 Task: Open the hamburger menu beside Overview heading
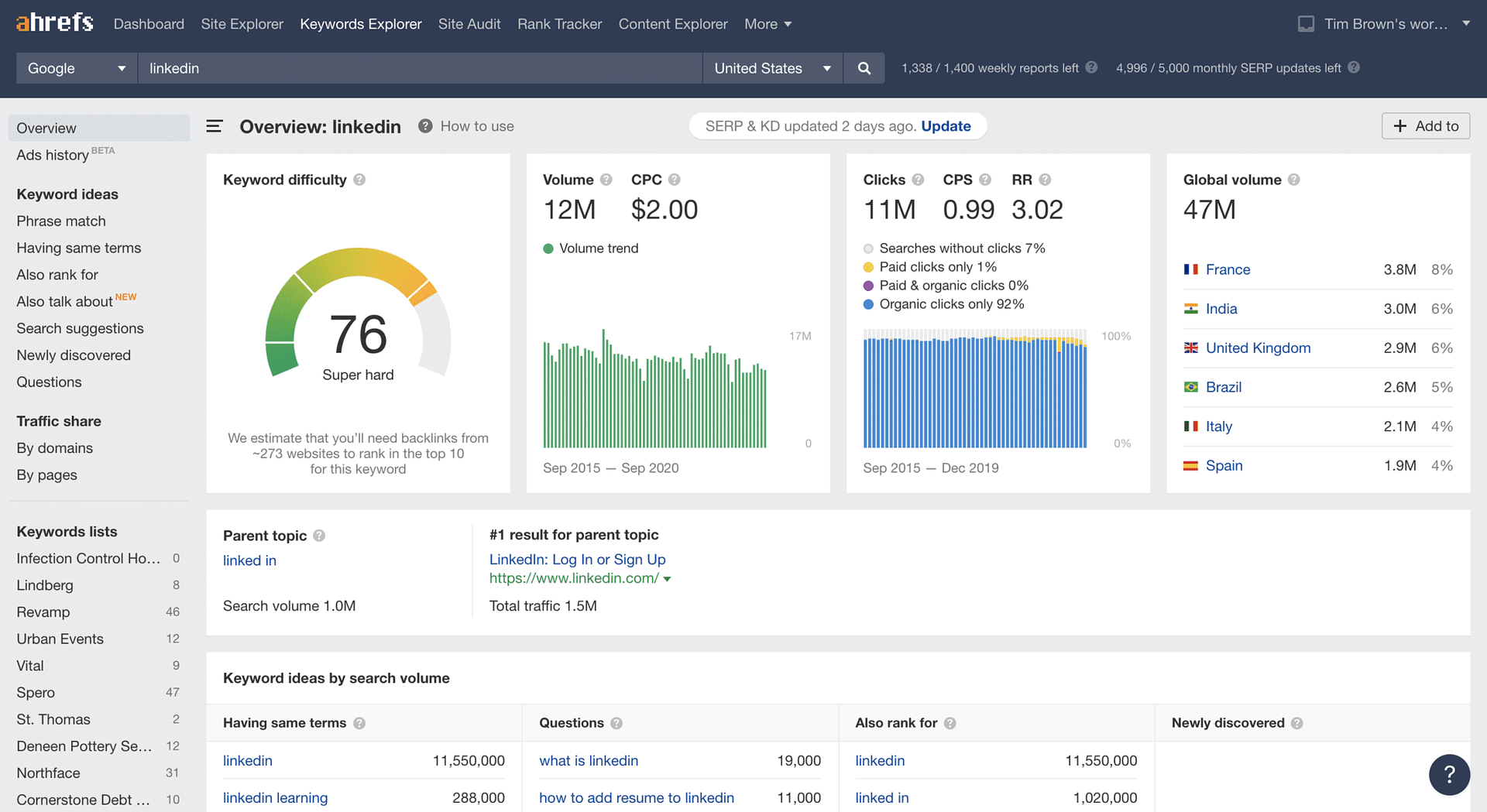pyautogui.click(x=215, y=126)
